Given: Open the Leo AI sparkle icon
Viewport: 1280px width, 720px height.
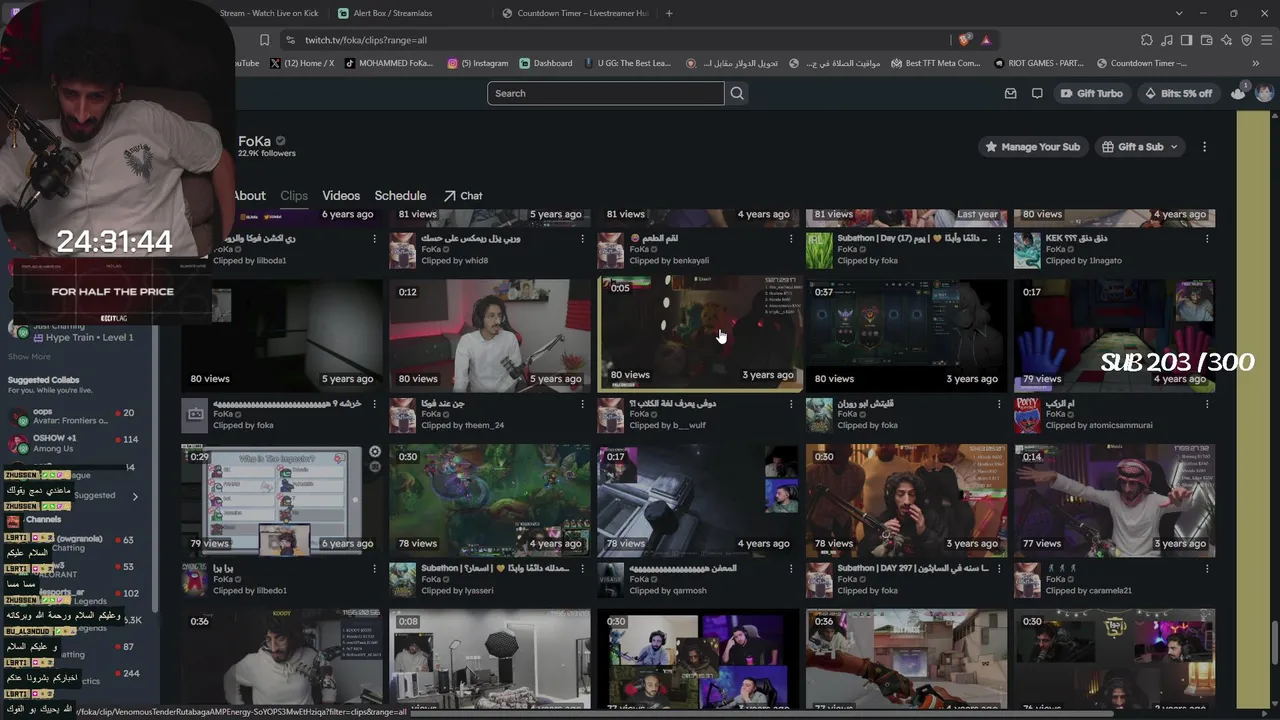Looking at the screenshot, I should click(x=1226, y=40).
